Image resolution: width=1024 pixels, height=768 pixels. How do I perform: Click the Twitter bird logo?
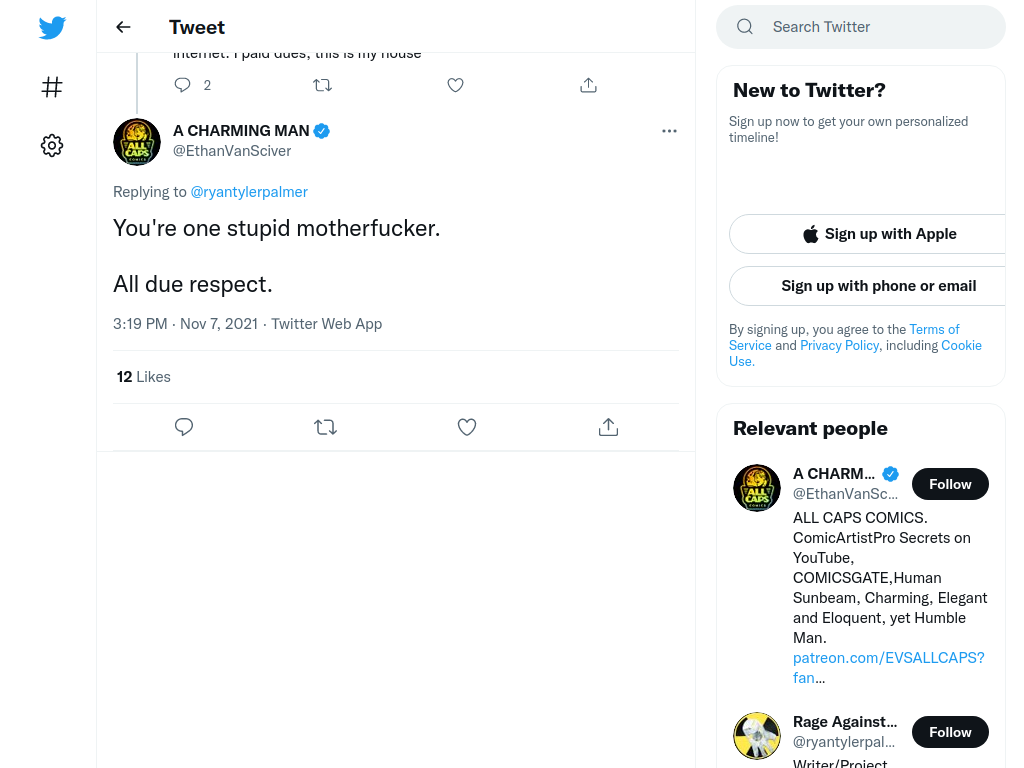[x=52, y=27]
